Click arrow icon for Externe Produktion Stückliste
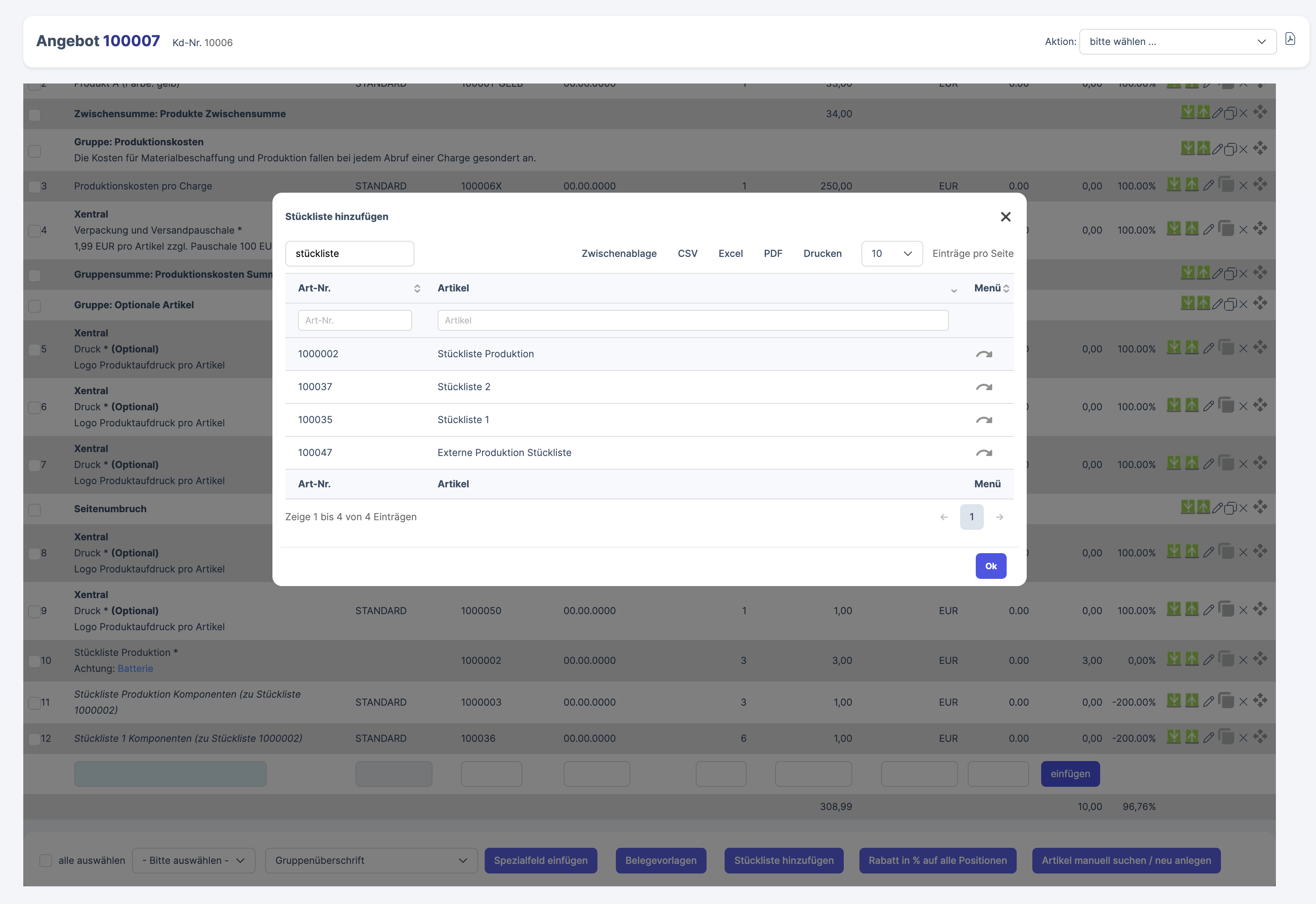The height and width of the screenshot is (904, 1316). pyautogui.click(x=984, y=452)
